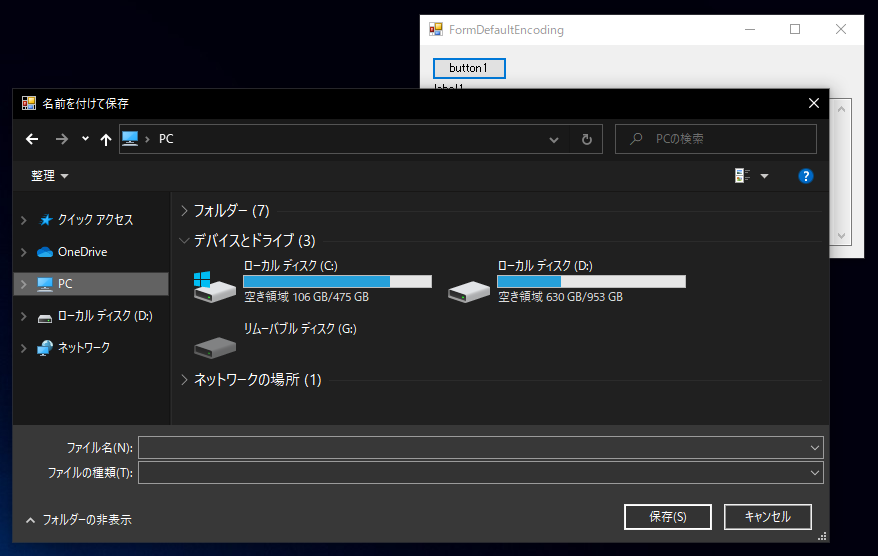Maximize the FormDefaultEncoding window
Viewport: 878px width, 556px height.
(x=795, y=29)
